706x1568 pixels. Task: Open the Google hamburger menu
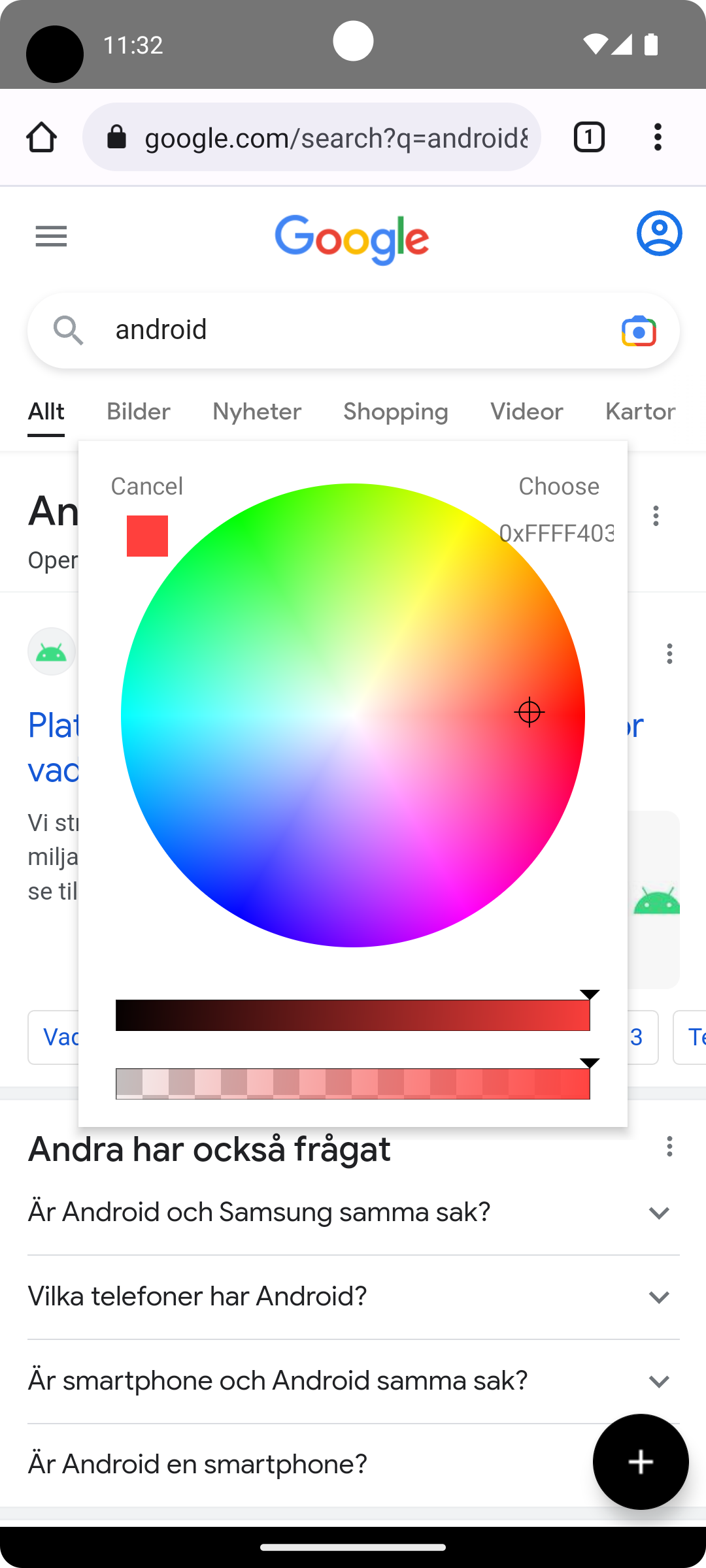point(51,237)
